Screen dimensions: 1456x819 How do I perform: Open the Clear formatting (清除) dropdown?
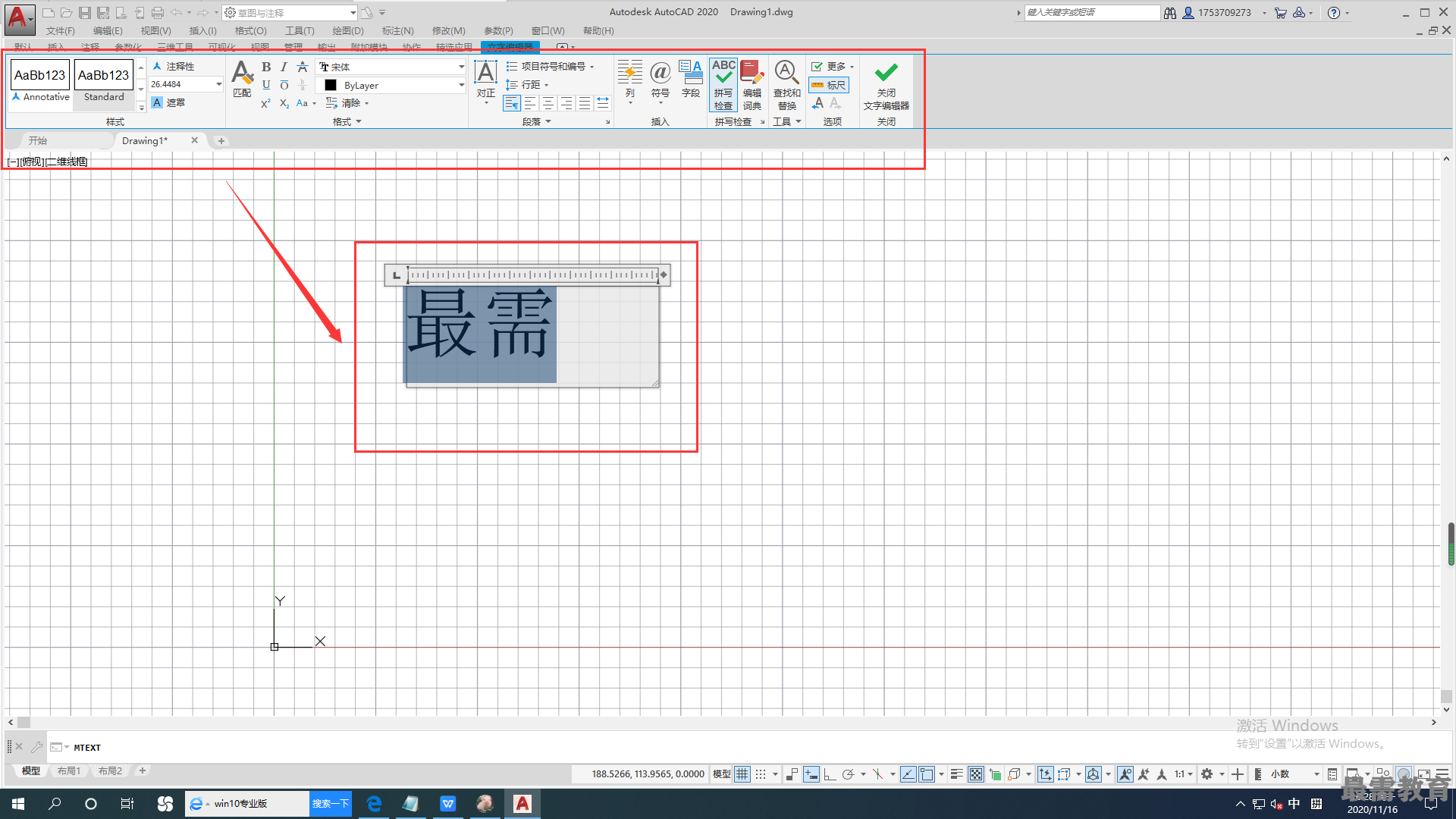(347, 103)
